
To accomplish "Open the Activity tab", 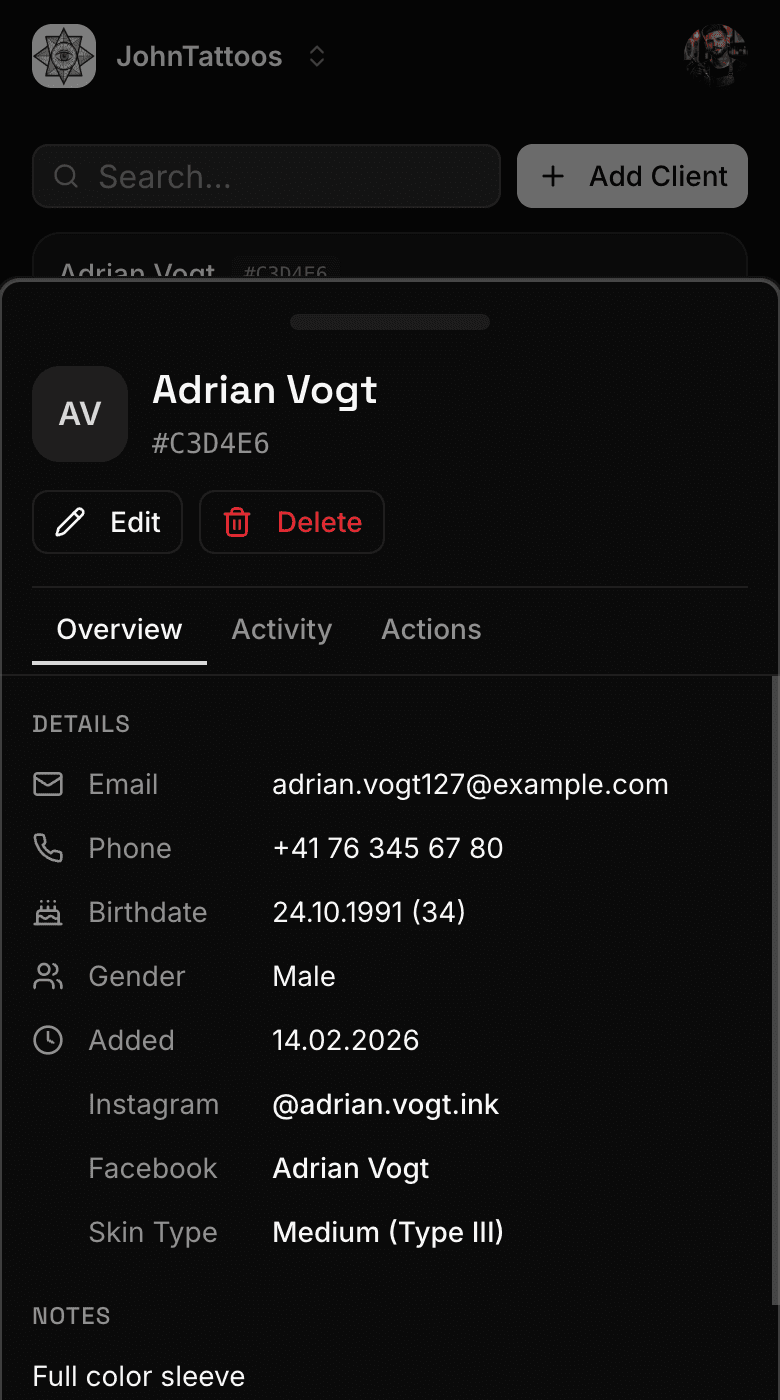I will [282, 629].
